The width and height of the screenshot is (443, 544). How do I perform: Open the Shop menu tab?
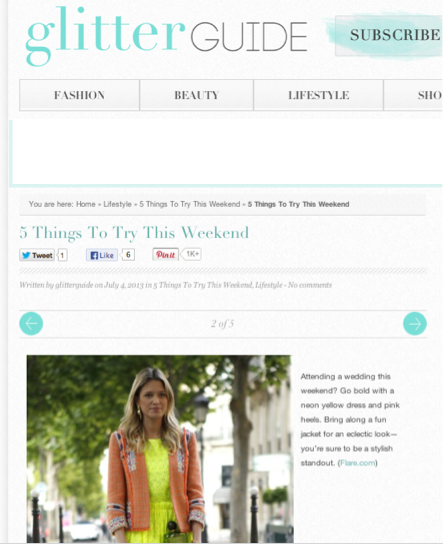(x=413, y=95)
